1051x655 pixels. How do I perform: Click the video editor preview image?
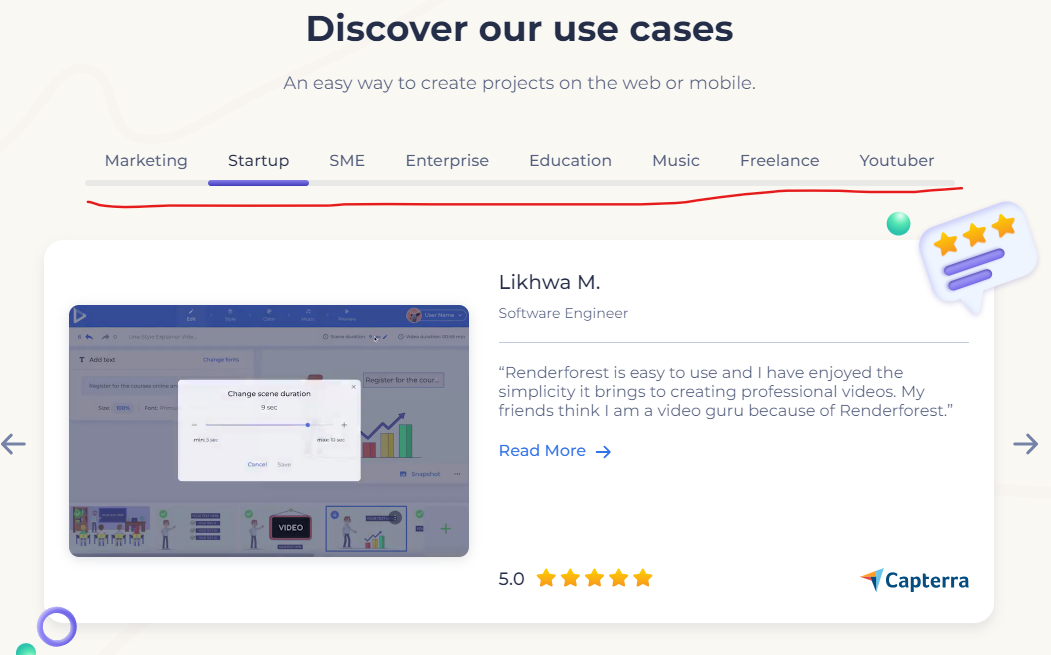pyautogui.click(x=269, y=431)
